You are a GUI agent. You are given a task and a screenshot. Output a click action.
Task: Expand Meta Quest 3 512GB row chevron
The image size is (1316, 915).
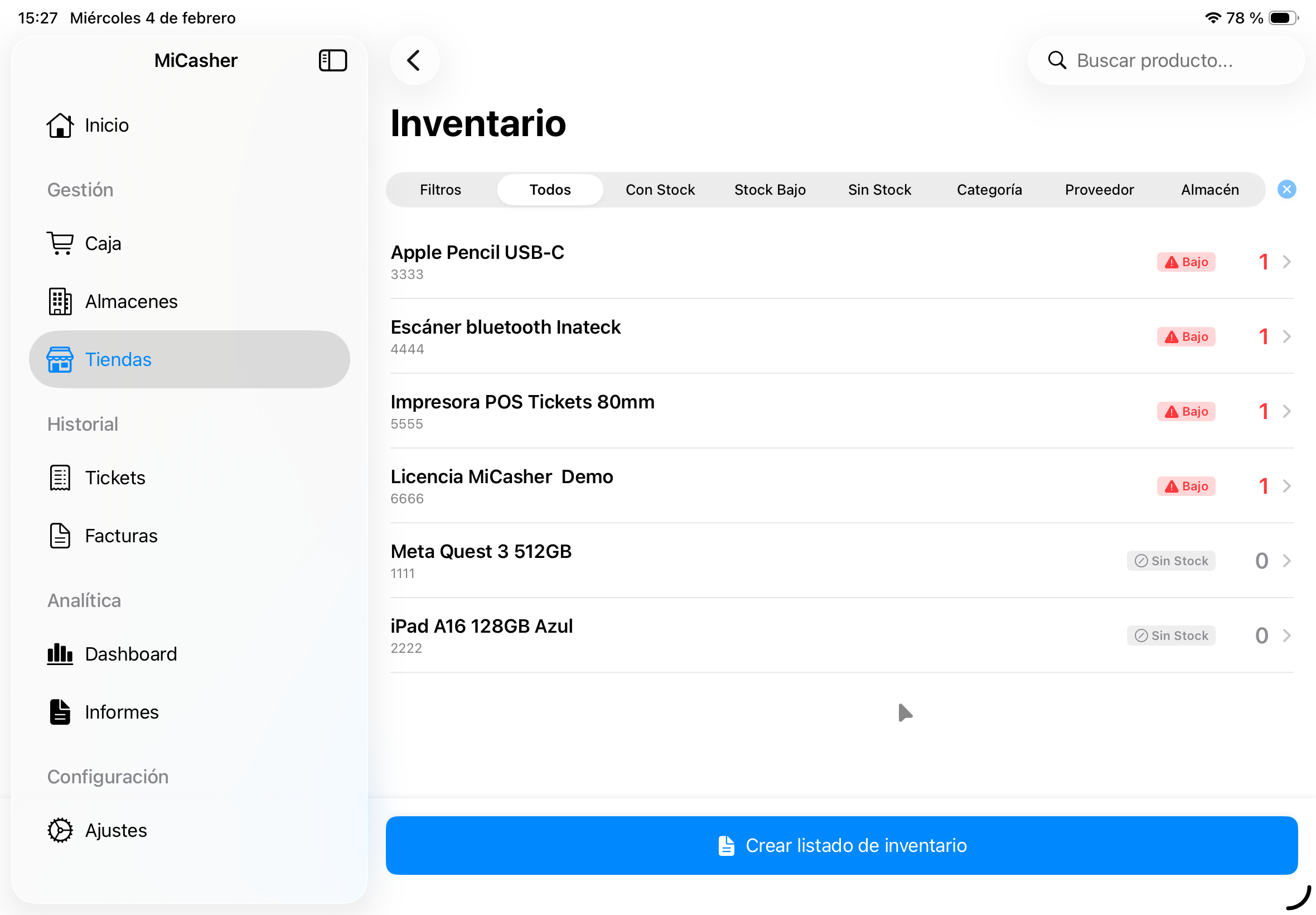click(1287, 561)
